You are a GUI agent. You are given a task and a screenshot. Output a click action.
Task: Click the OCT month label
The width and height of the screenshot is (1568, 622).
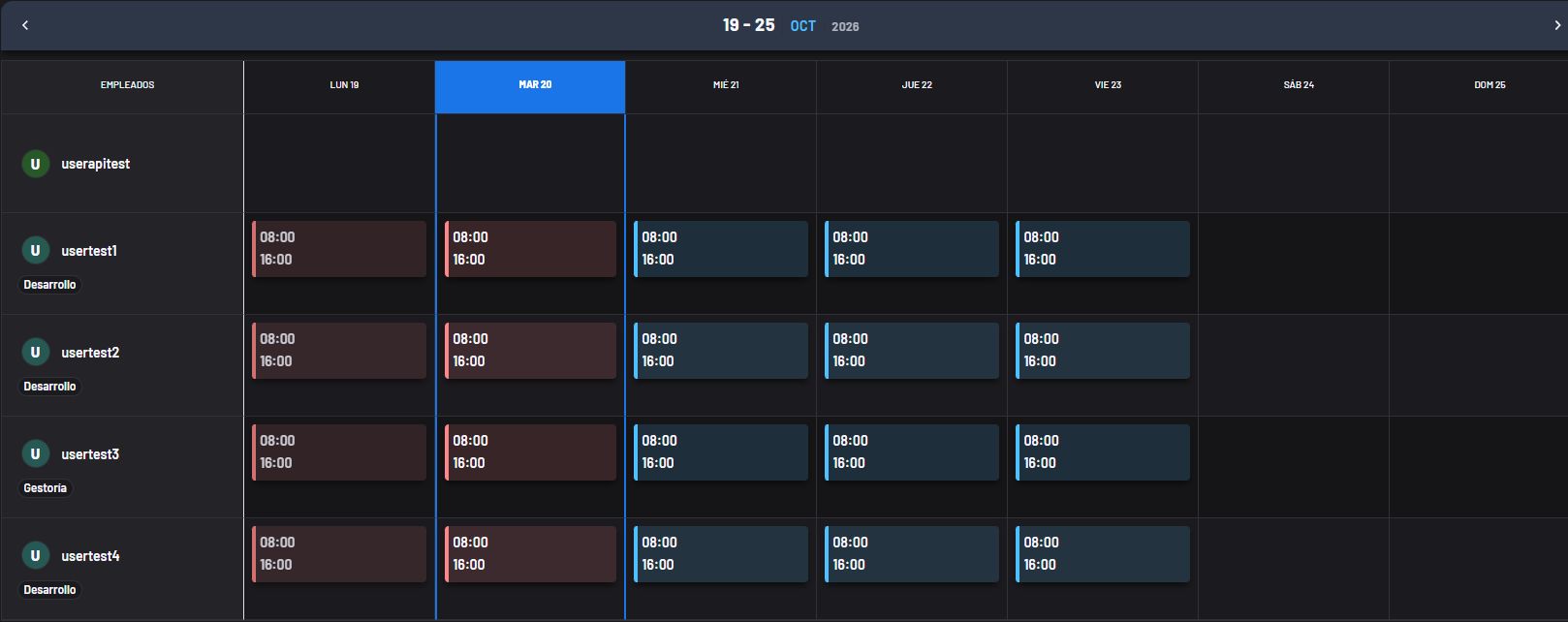pyautogui.click(x=802, y=26)
